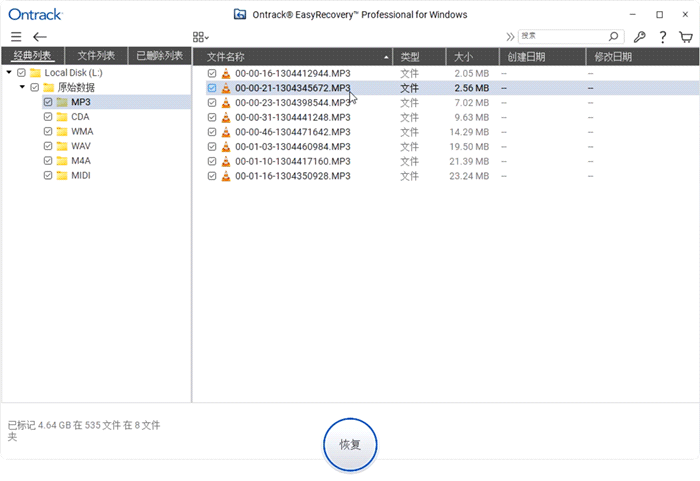Viewport: 700px width, 481px height.
Task: Uncheck file 00-00-21-1304345672.MP3
Action: tap(212, 88)
